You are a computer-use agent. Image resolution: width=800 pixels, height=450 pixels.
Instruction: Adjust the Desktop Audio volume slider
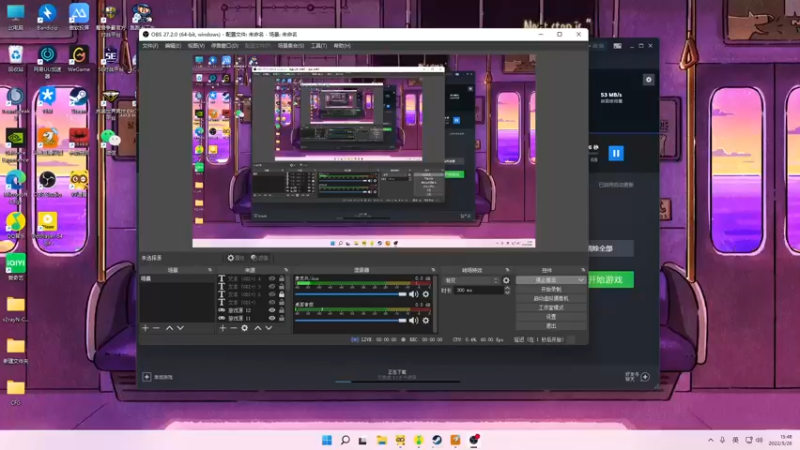pyautogui.click(x=351, y=320)
